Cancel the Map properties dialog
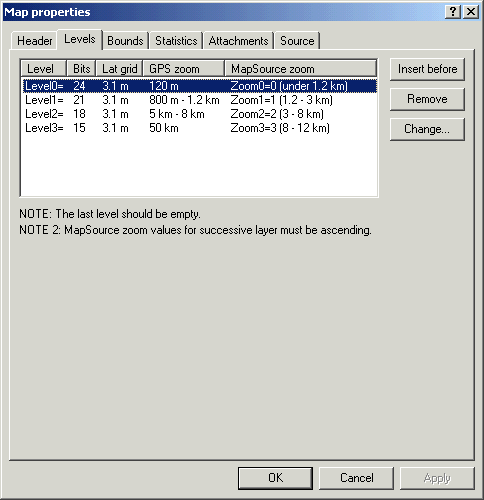484x500 pixels. click(x=356, y=478)
